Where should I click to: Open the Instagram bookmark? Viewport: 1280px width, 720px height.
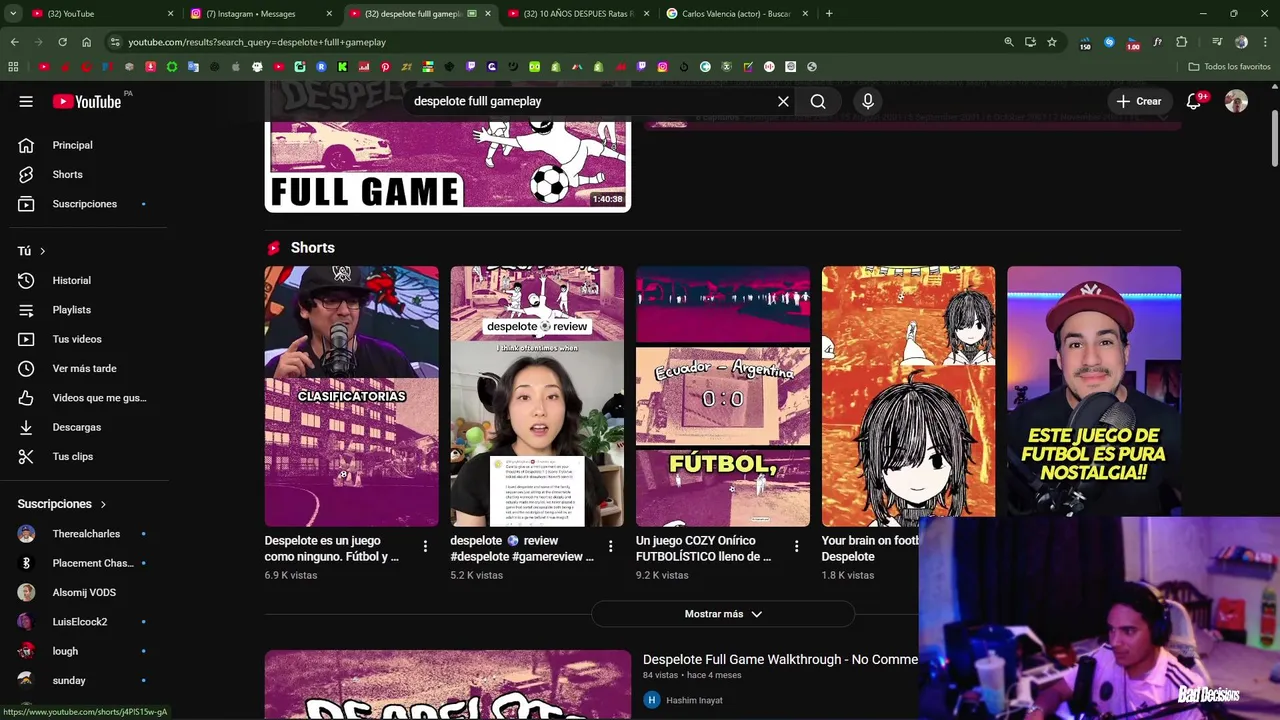(662, 67)
